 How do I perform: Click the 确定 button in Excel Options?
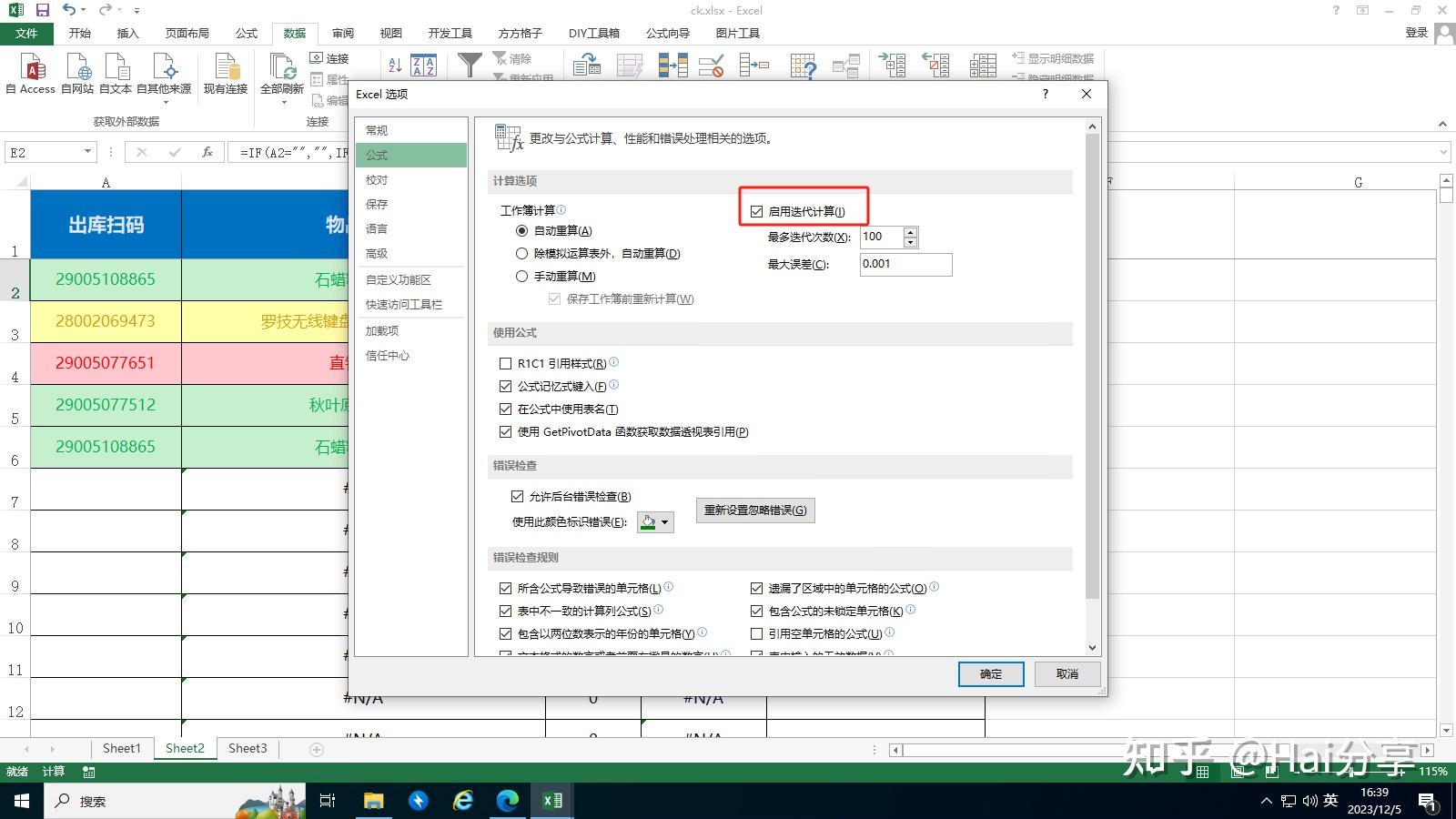click(990, 673)
